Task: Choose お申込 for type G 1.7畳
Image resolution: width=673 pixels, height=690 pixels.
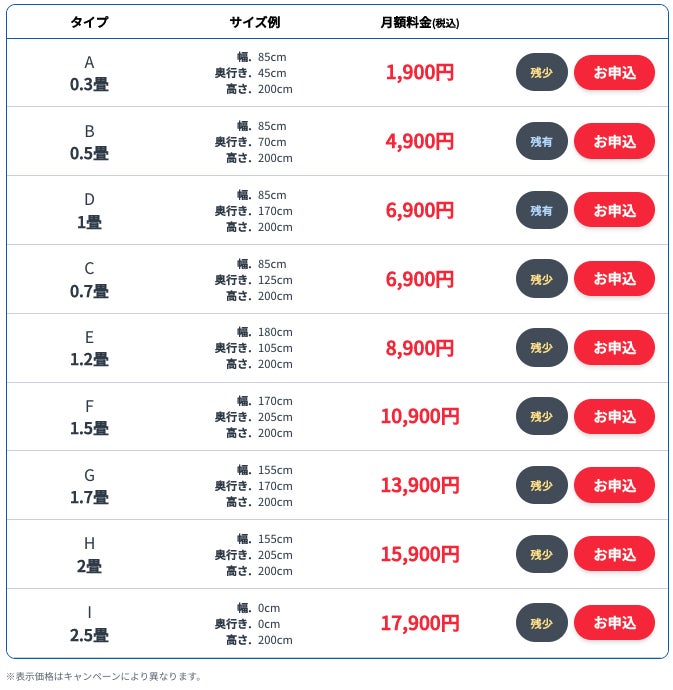Action: click(614, 485)
